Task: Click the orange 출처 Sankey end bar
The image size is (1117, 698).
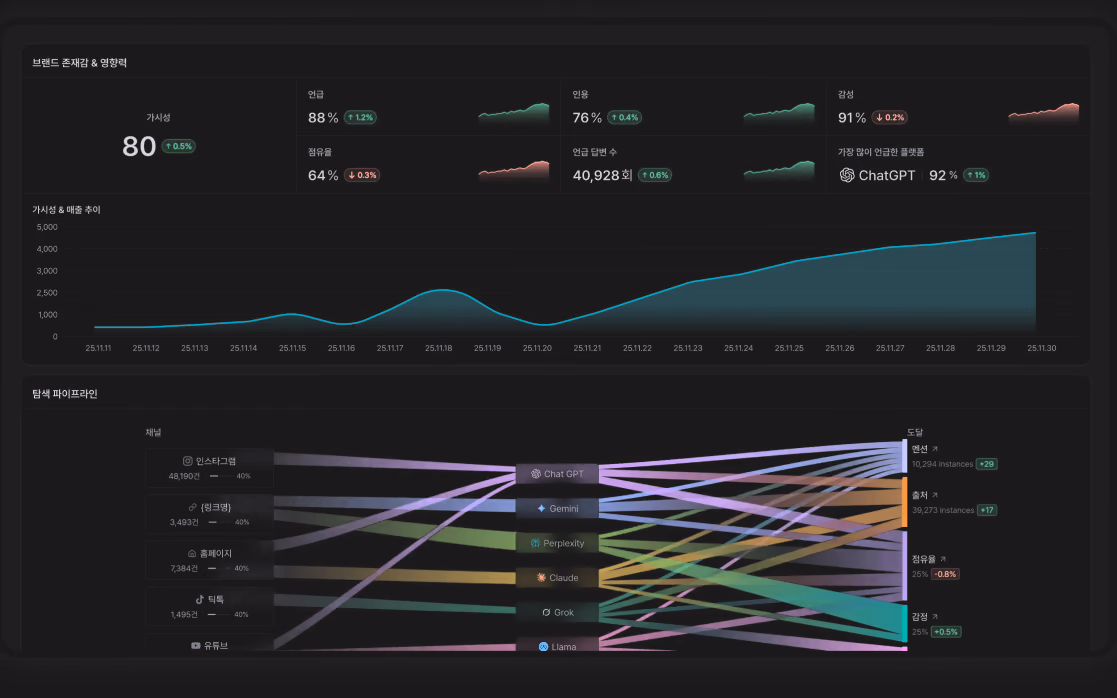Action: (x=905, y=501)
